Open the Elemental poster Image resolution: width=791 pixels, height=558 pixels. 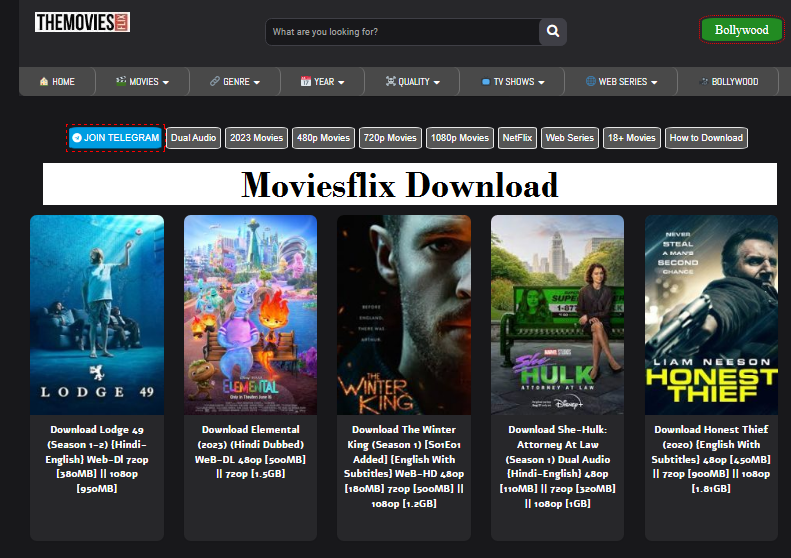click(x=250, y=315)
